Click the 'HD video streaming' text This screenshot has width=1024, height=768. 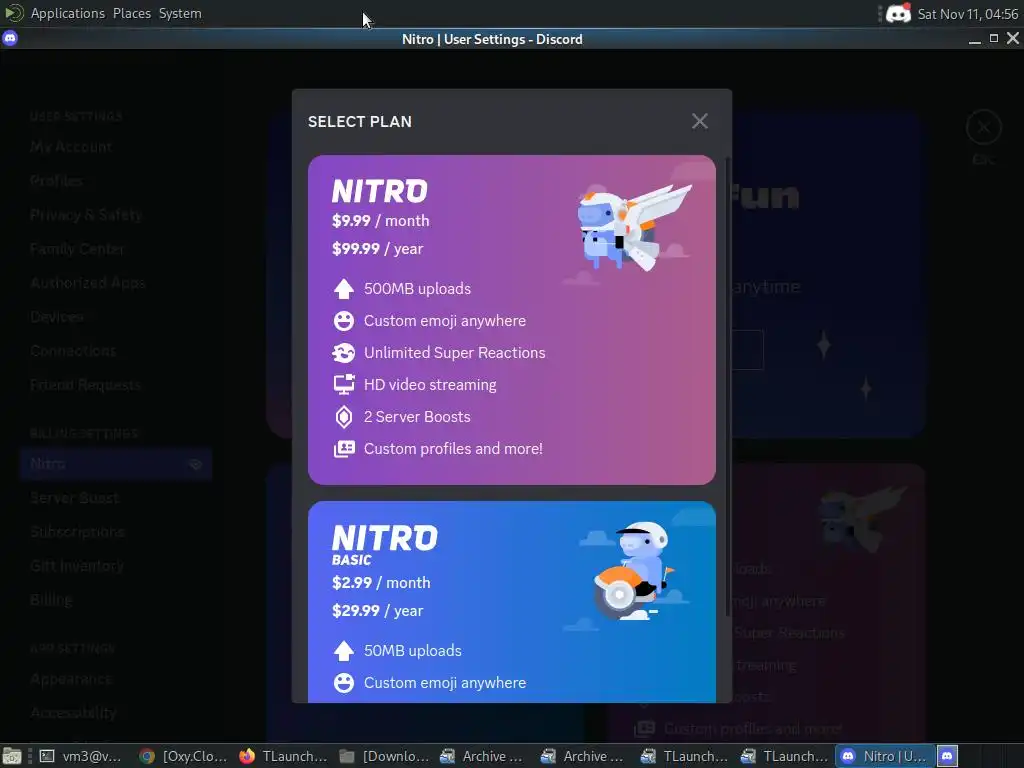(430, 385)
